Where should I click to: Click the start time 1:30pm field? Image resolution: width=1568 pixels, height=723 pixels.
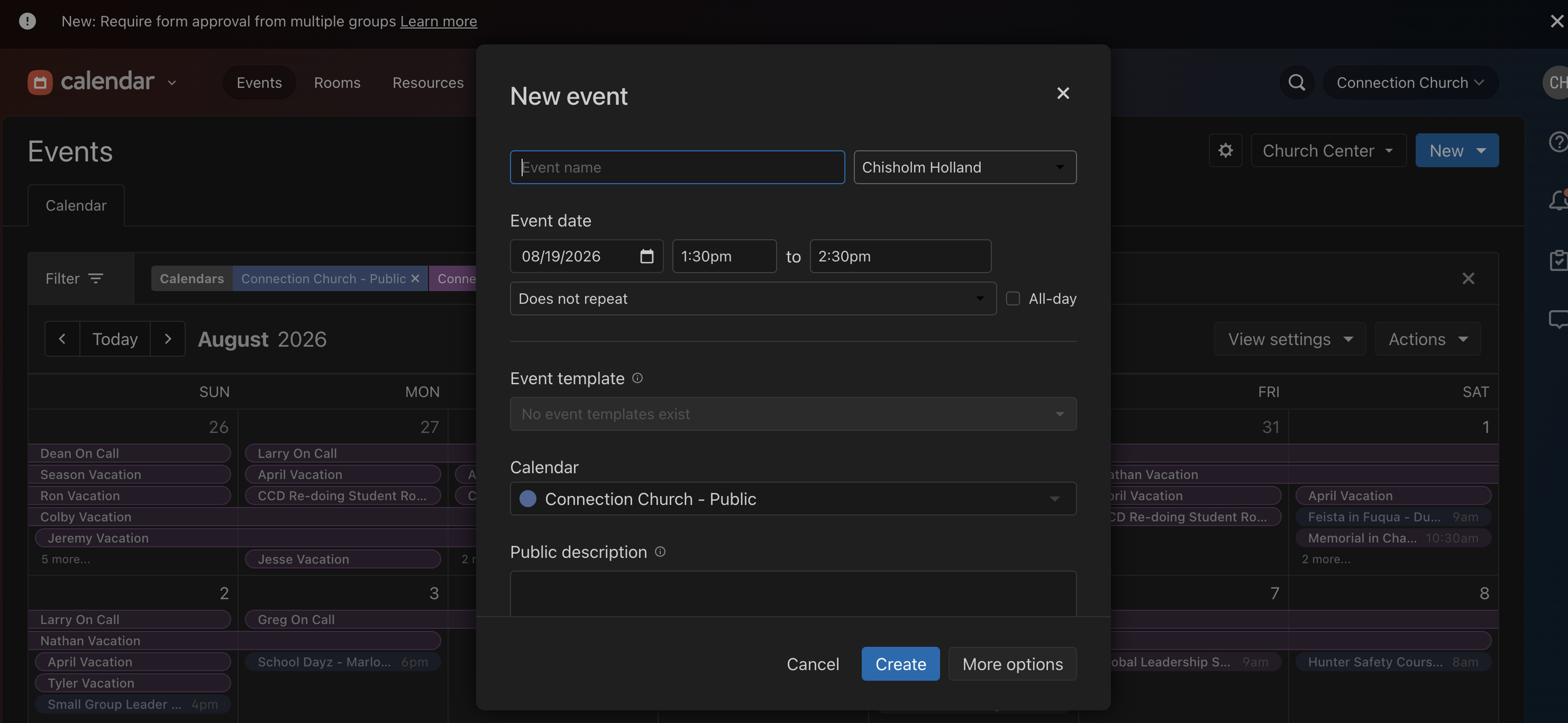pyautogui.click(x=724, y=256)
